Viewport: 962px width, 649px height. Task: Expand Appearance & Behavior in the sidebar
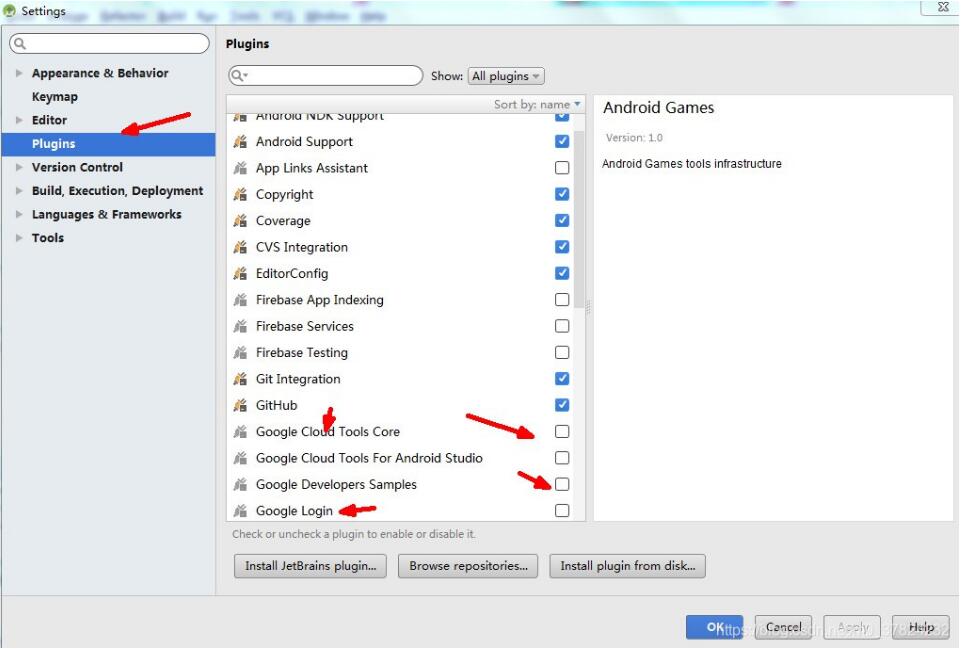pyautogui.click(x=18, y=73)
